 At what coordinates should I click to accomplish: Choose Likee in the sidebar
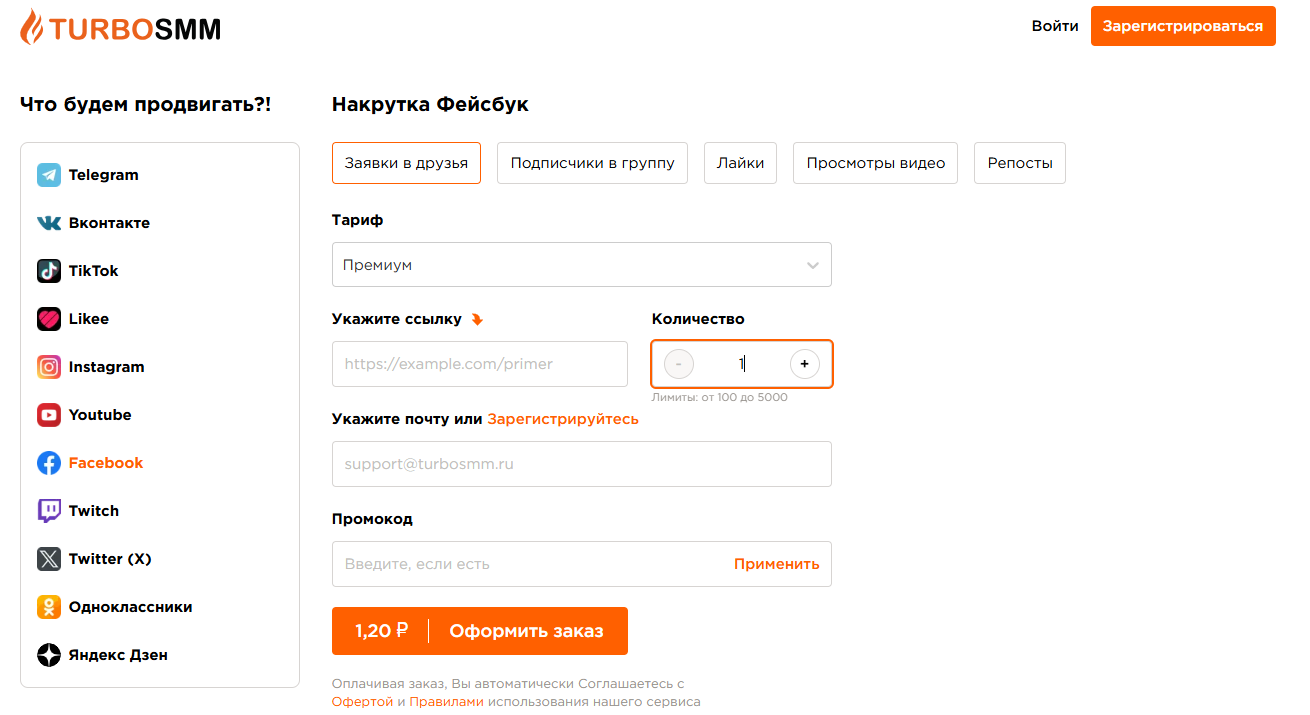point(89,319)
